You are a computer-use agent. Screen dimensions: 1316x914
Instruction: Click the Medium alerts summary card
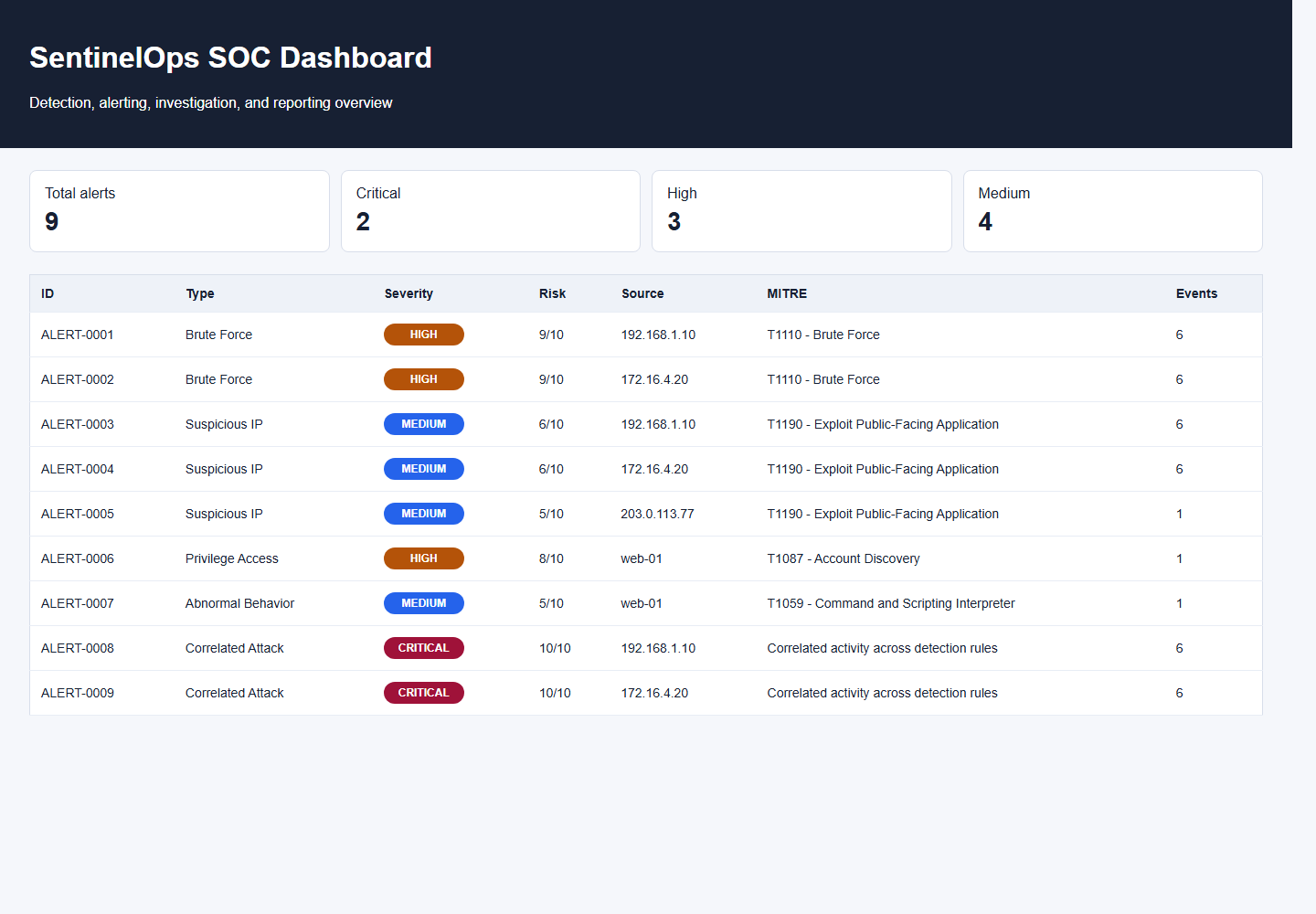click(1112, 211)
